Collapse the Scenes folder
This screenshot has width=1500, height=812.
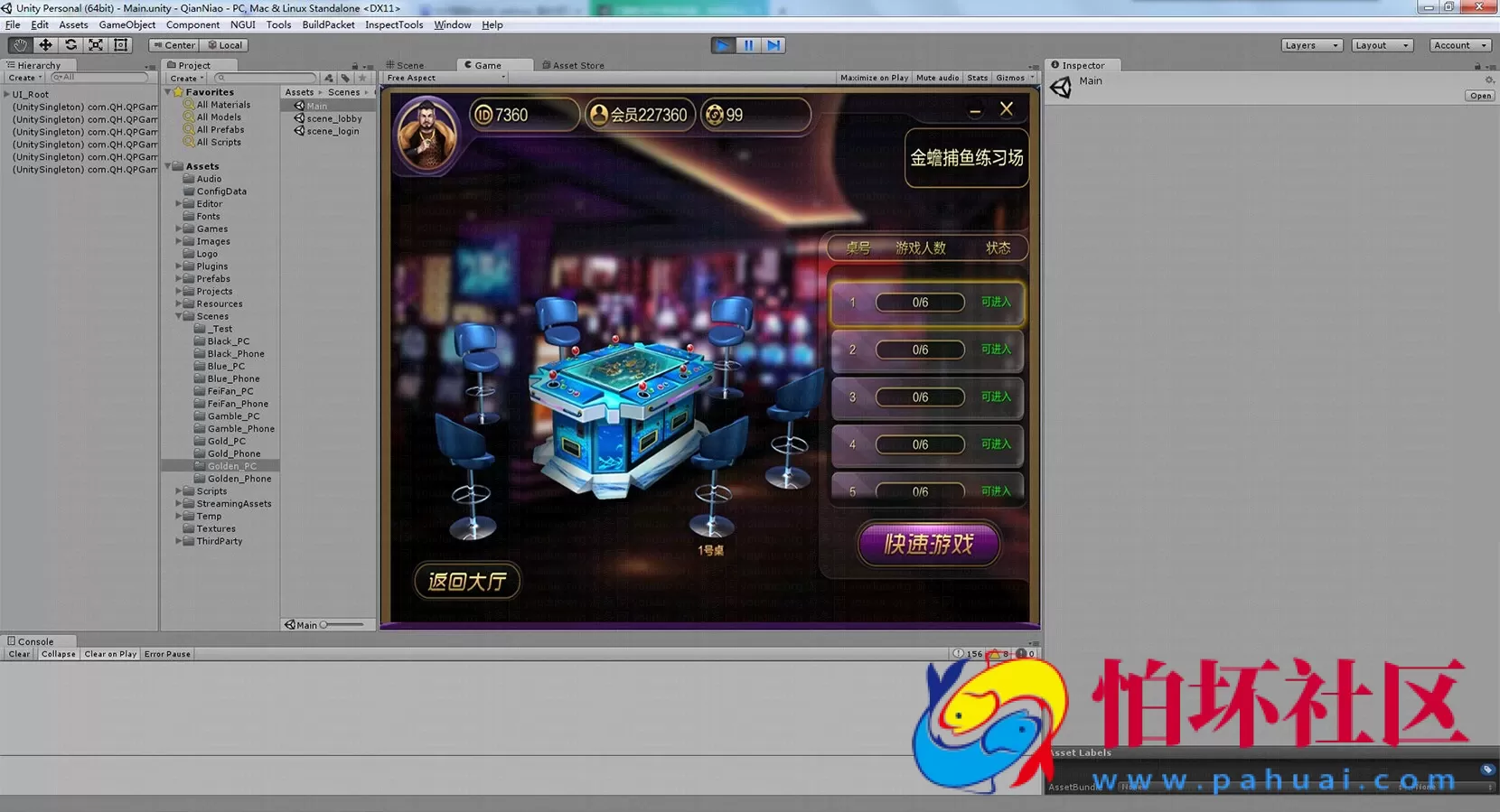point(179,316)
